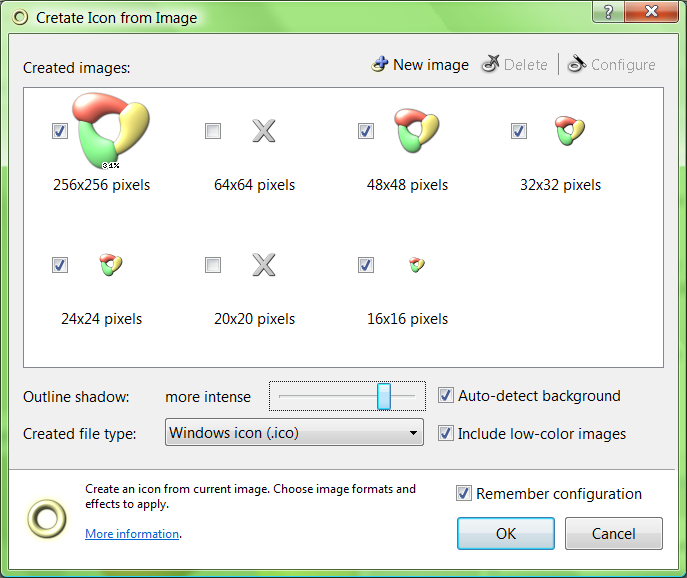Toggle Include low-color images checkbox

446,433
